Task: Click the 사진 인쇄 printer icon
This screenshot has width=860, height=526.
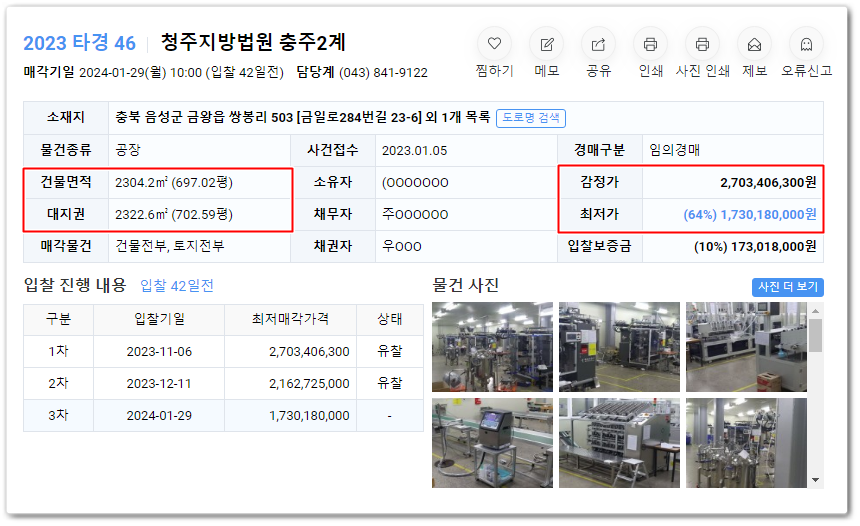Action: pos(702,44)
